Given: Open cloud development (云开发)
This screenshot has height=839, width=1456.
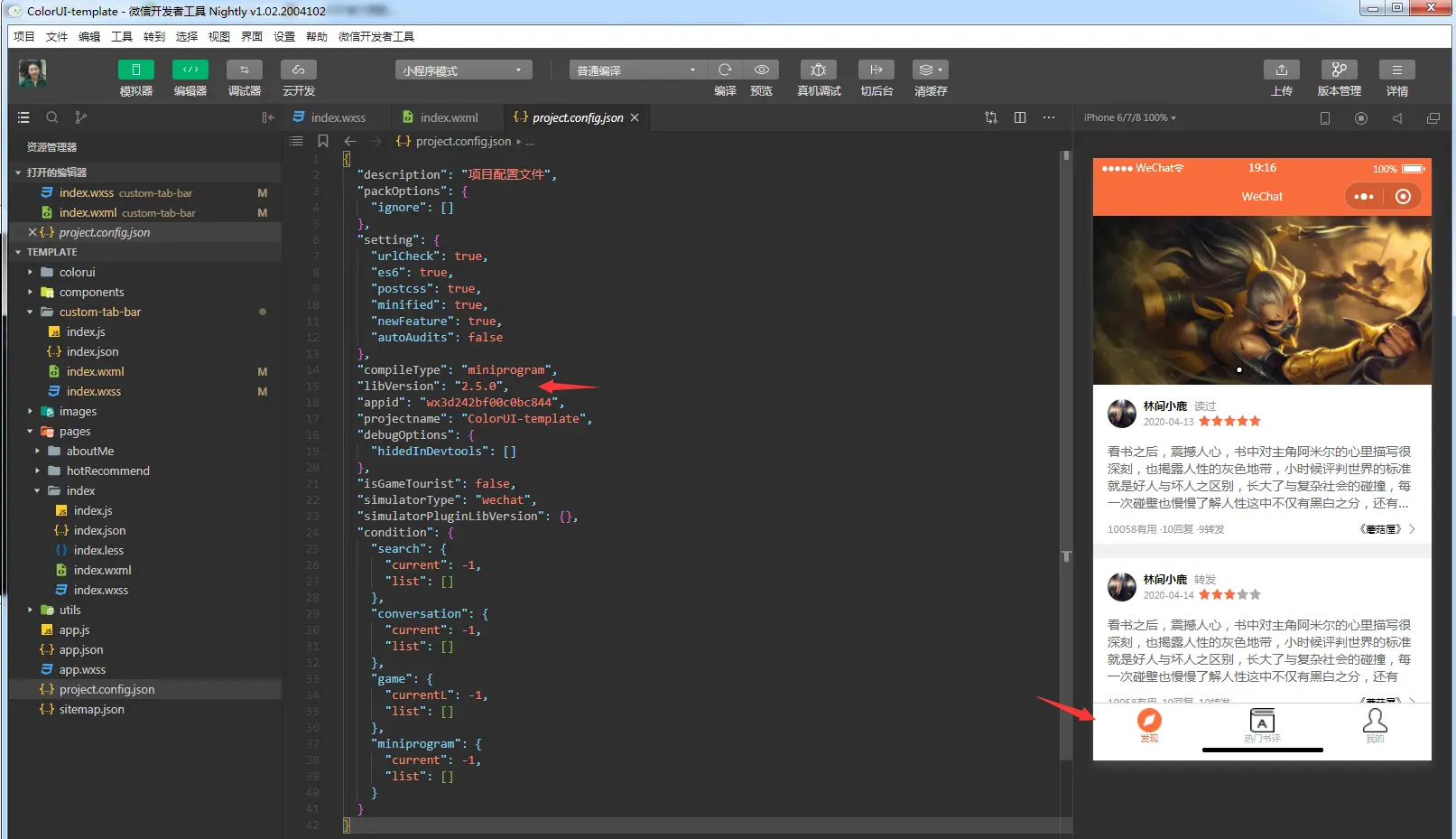Looking at the screenshot, I should click(x=299, y=70).
